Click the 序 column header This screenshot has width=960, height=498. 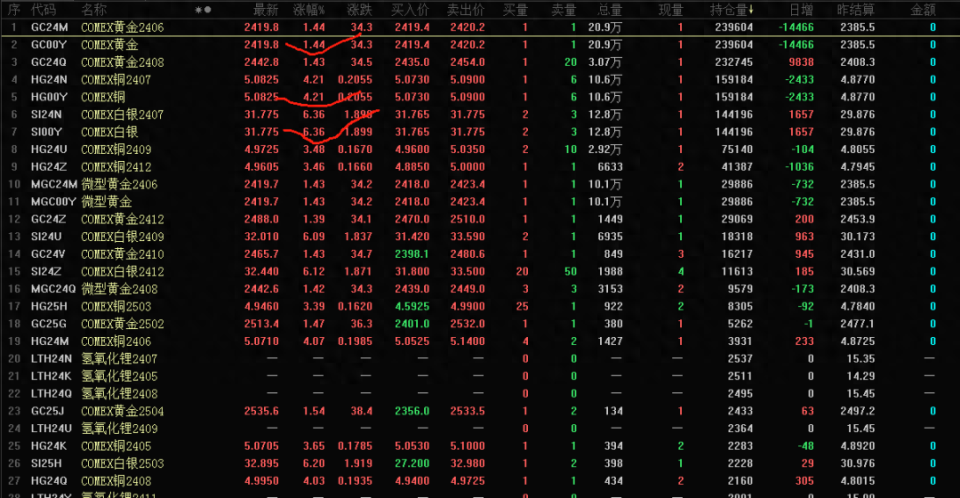point(14,10)
